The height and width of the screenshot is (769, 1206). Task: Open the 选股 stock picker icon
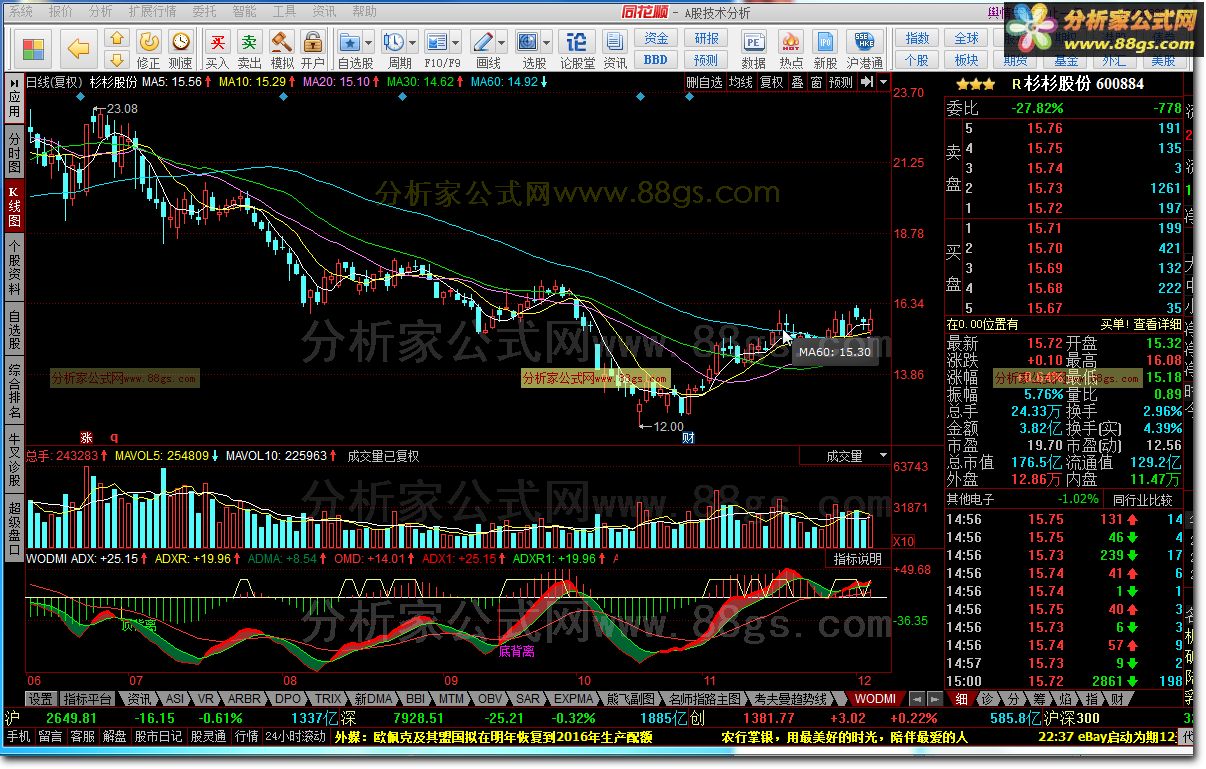(527, 42)
